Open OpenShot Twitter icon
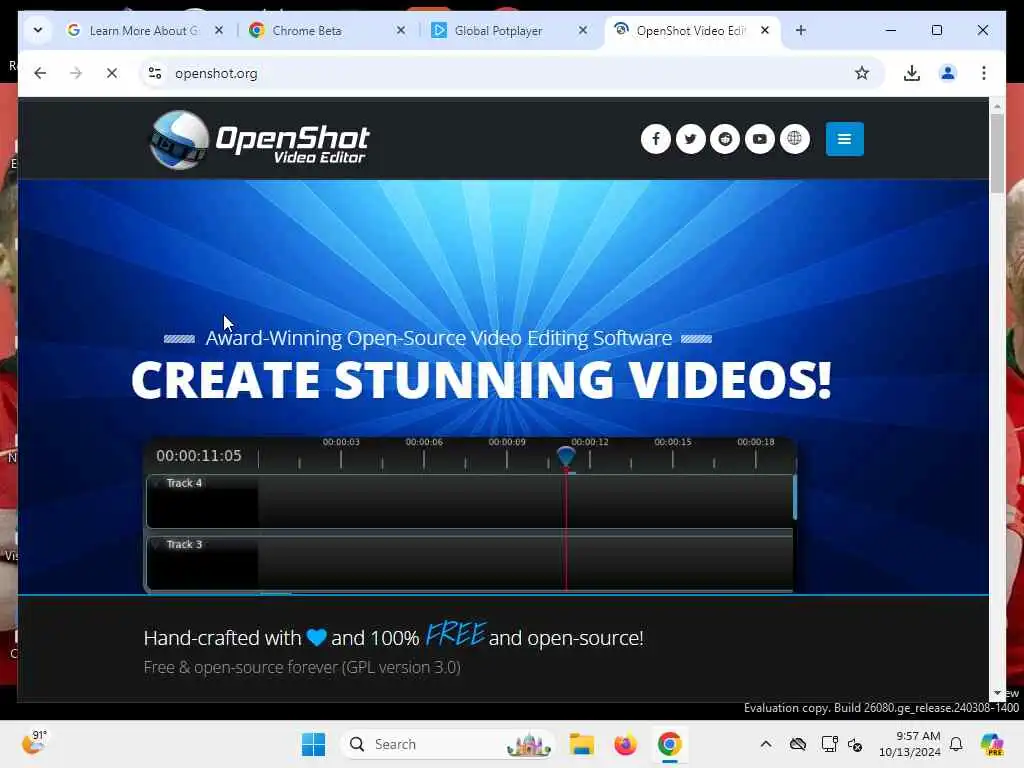 (x=690, y=139)
